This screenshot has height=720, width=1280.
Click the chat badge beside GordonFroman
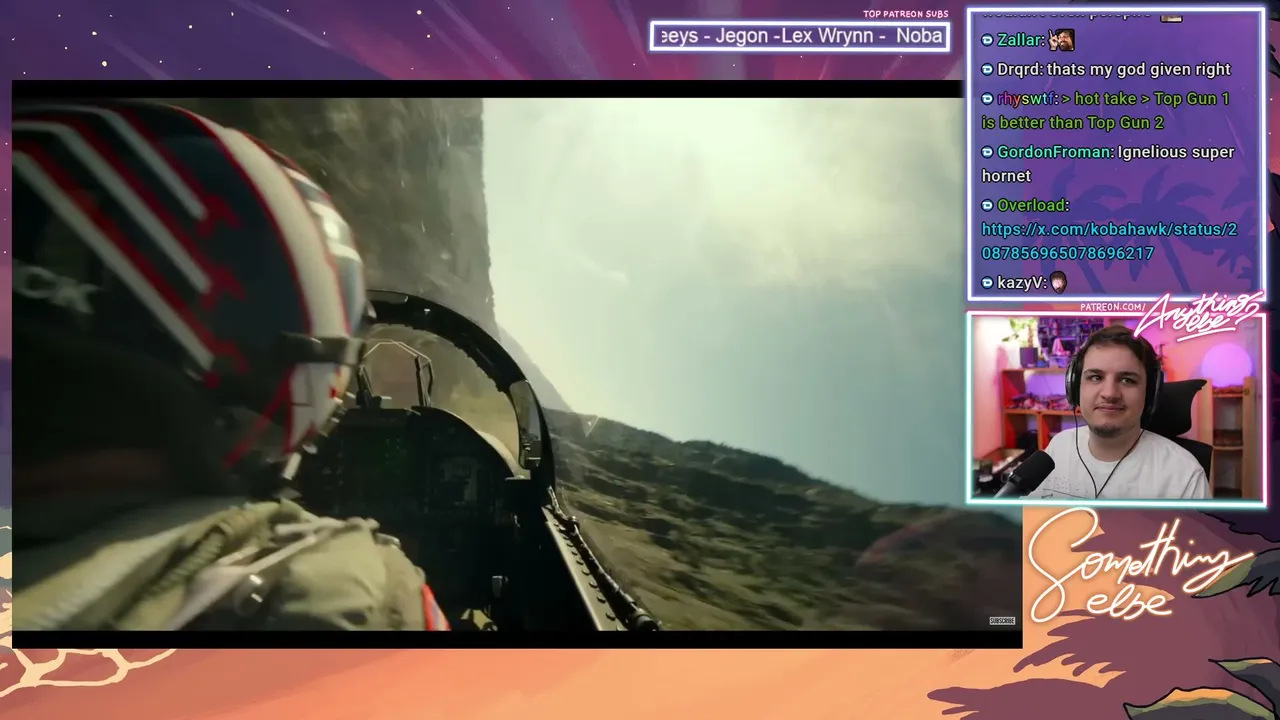click(x=987, y=152)
